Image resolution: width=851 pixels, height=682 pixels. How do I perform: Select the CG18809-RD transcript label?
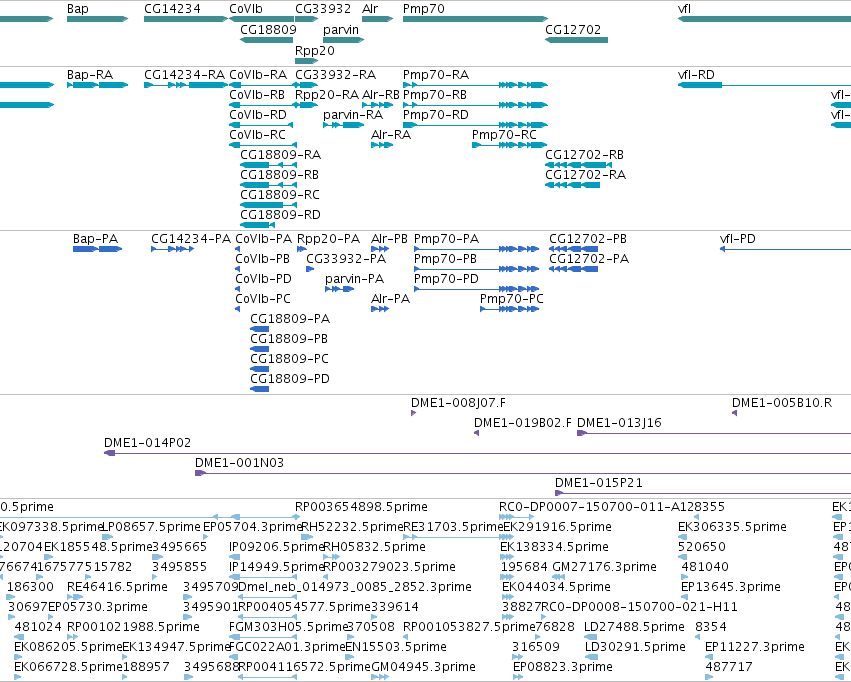point(281,215)
